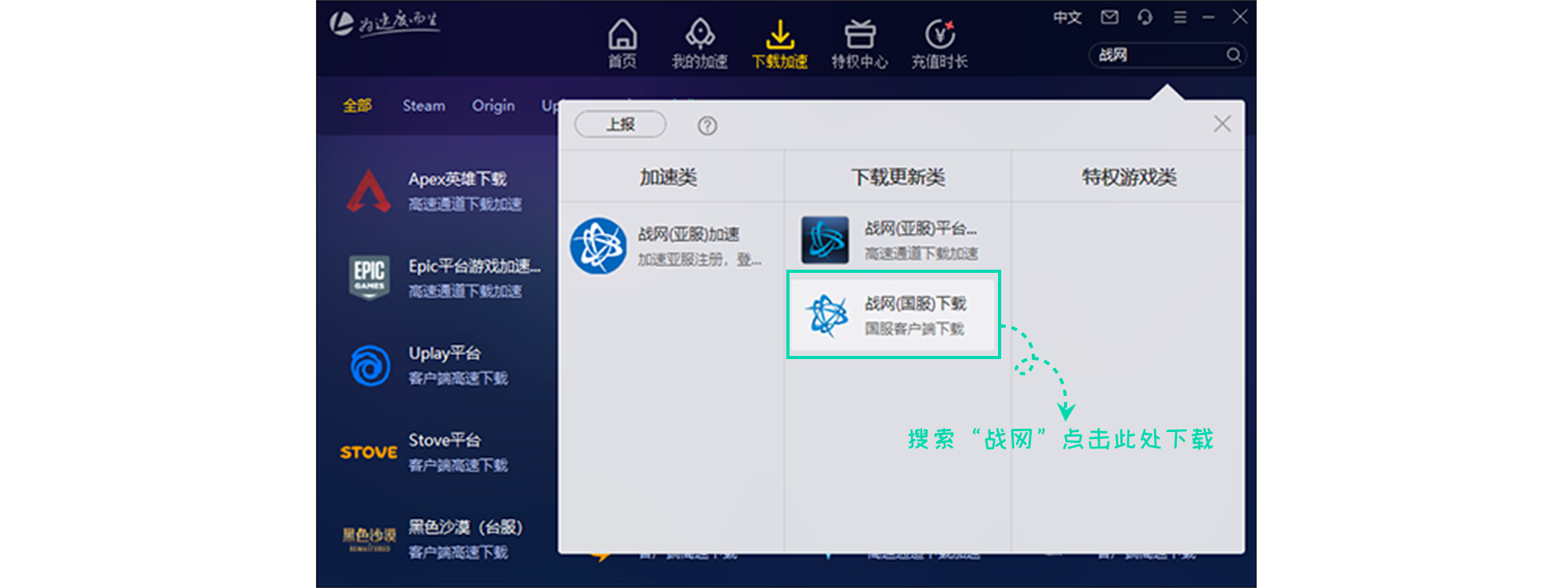Open 充值时长 recharge icon
This screenshot has height=588, width=1568.
pyautogui.click(x=939, y=34)
